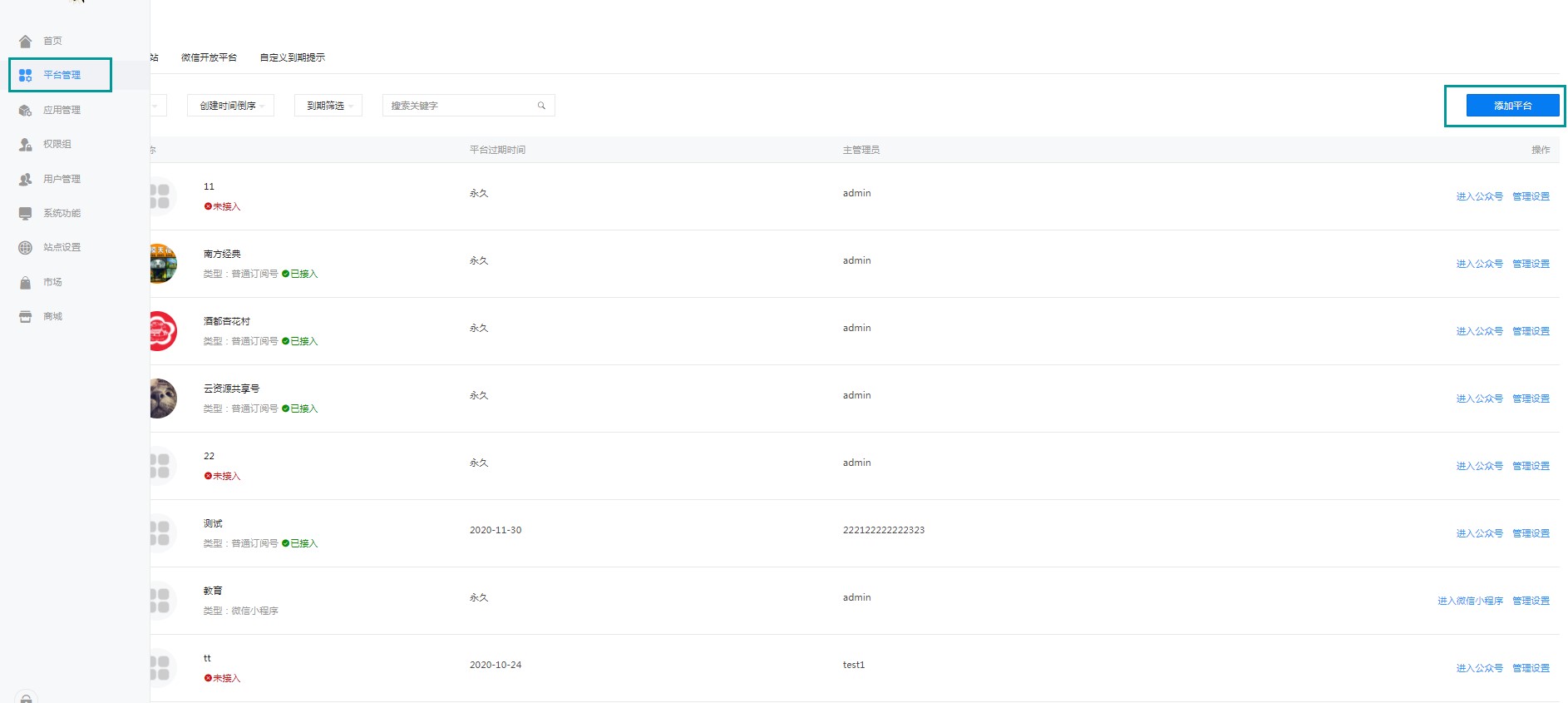The height and width of the screenshot is (703, 1568).
Task: Open 站点设置 in the sidebar
Action: coord(62,247)
